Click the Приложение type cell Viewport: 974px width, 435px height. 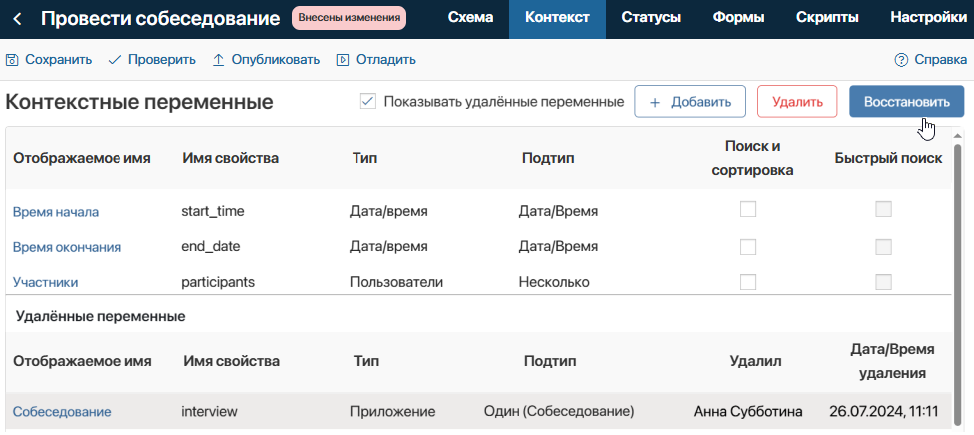[x=393, y=411]
